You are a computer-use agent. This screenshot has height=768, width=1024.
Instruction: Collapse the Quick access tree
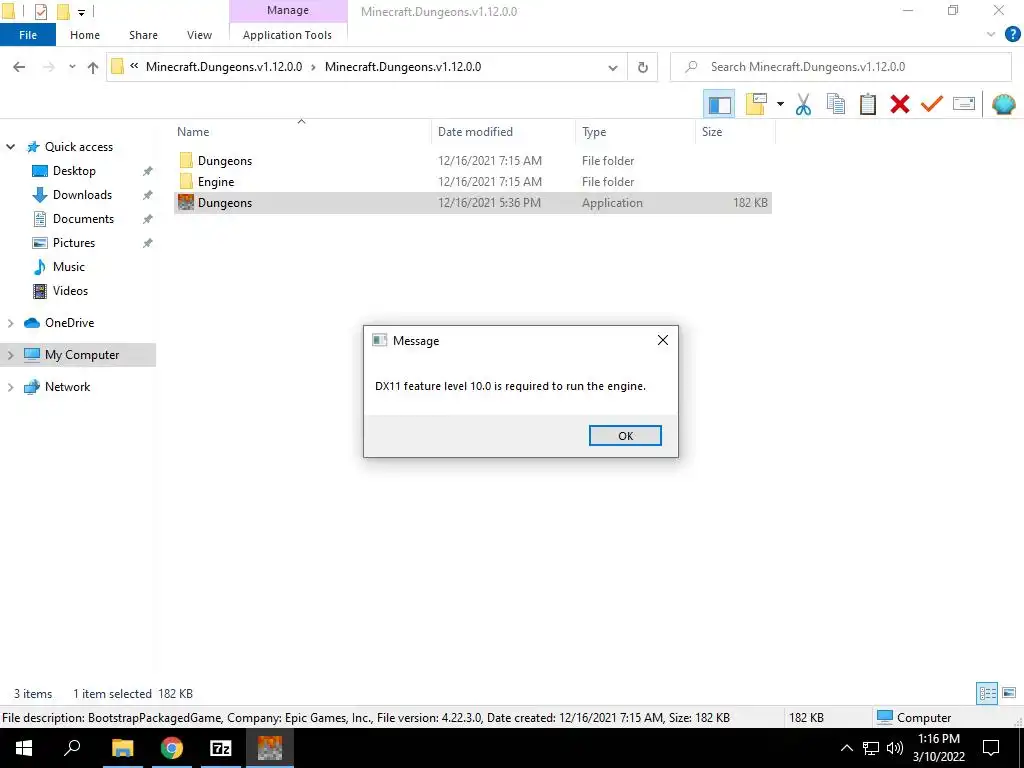pyautogui.click(x=10, y=147)
